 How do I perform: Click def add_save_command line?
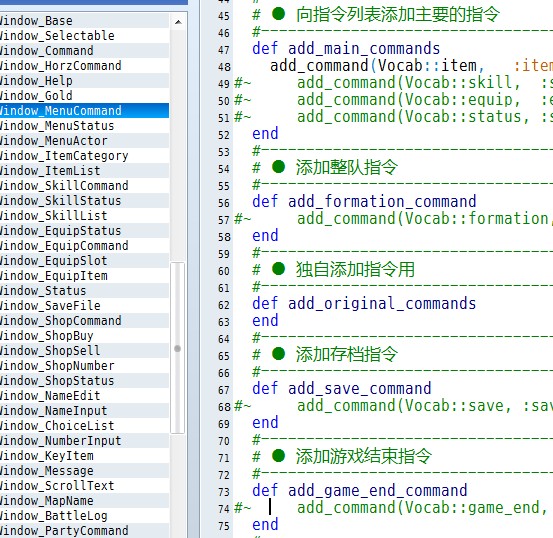tap(342, 388)
